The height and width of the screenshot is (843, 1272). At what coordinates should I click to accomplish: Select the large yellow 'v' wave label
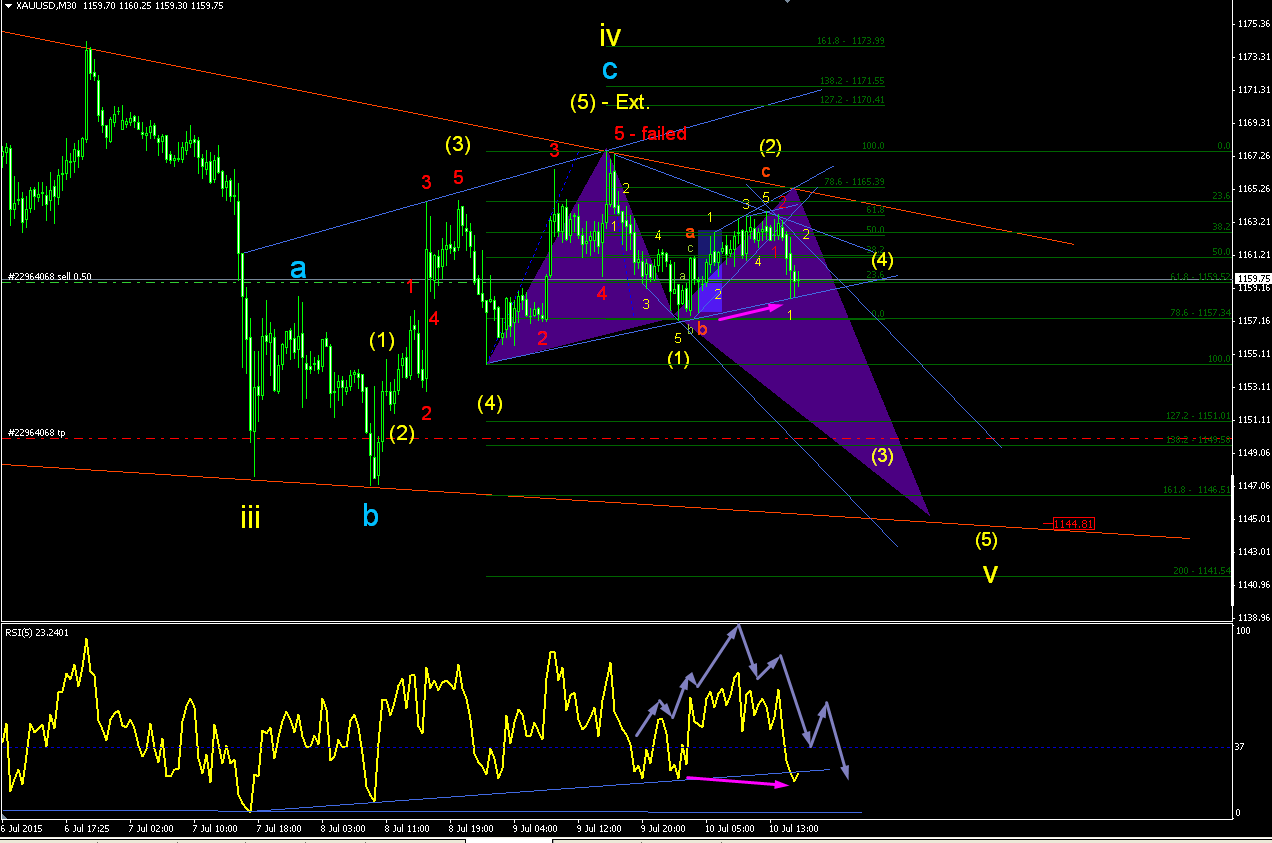989,575
